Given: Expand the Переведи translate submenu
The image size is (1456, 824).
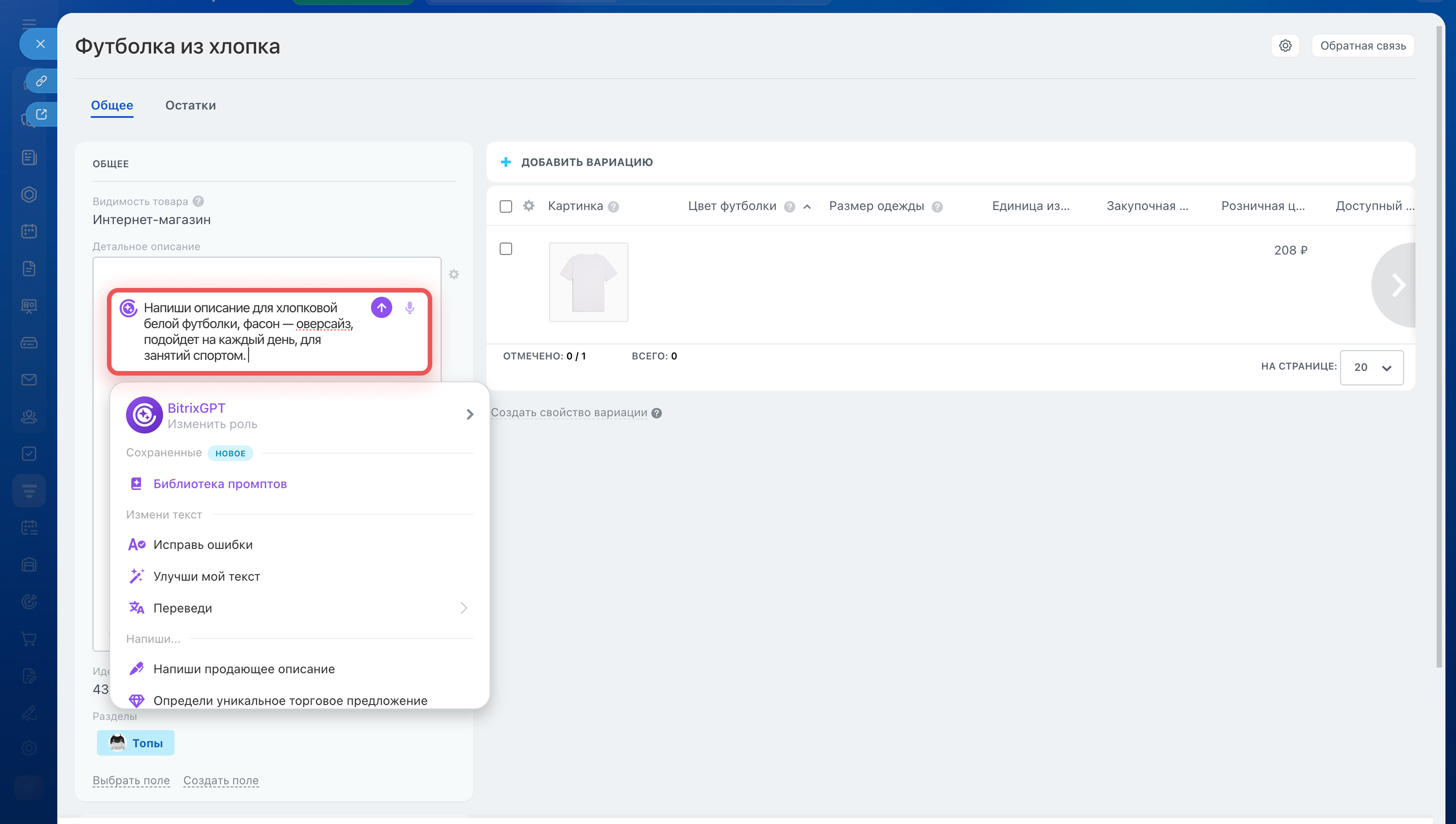Looking at the screenshot, I should tap(463, 608).
